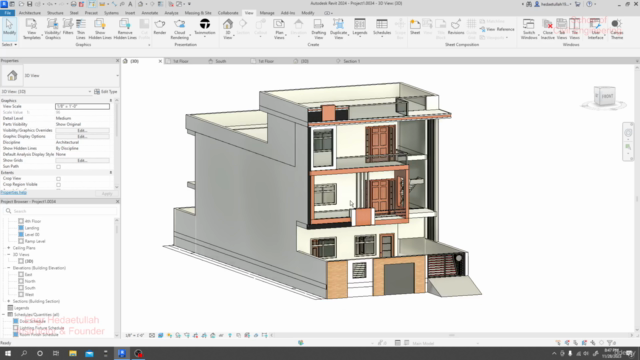Open the Windows Start menu
The height and width of the screenshot is (360, 640).
8,353
